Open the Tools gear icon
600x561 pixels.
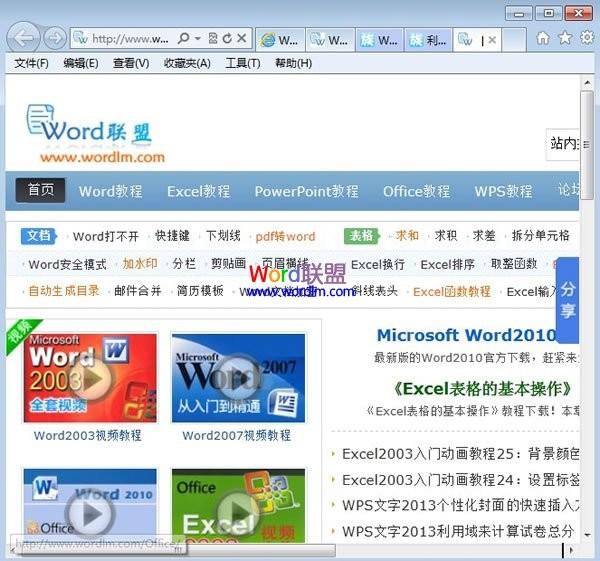[587, 38]
